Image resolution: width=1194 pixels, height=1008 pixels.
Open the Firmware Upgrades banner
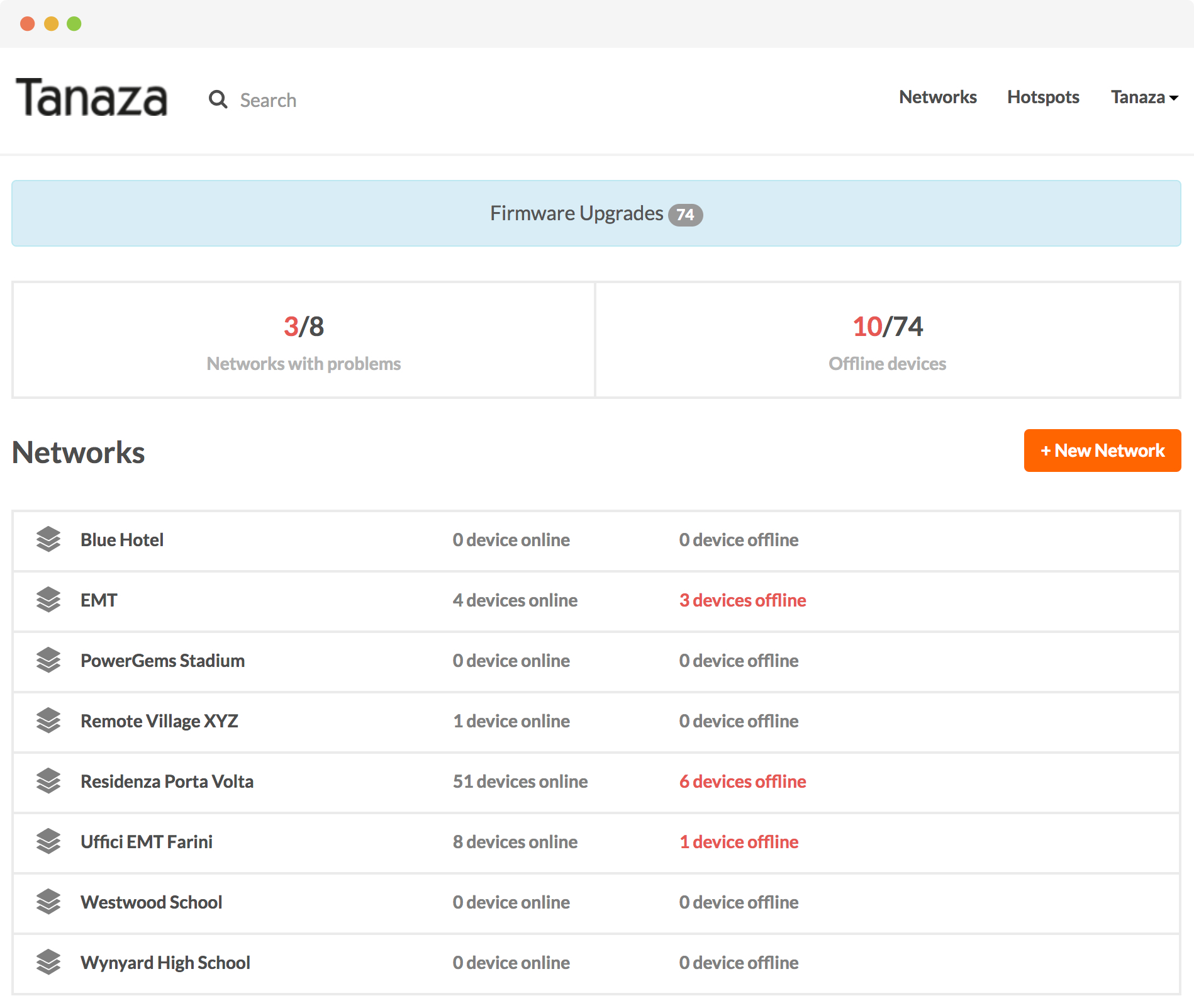(x=596, y=213)
